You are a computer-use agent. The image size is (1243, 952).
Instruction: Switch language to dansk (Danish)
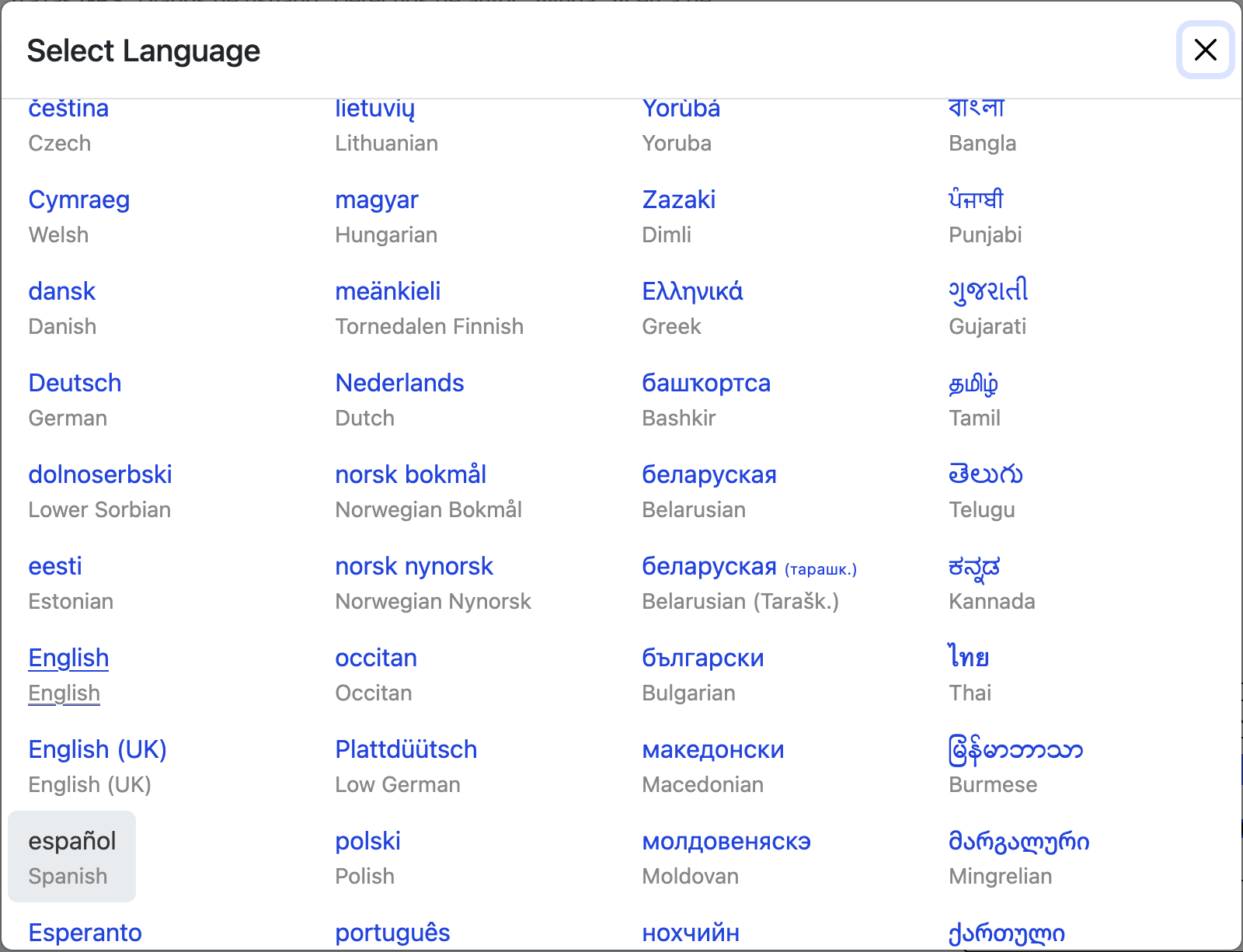[x=61, y=292]
